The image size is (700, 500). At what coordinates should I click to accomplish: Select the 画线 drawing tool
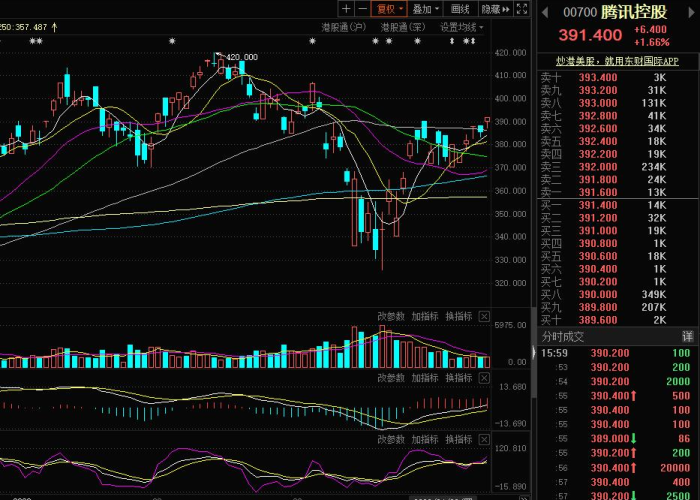[460, 9]
